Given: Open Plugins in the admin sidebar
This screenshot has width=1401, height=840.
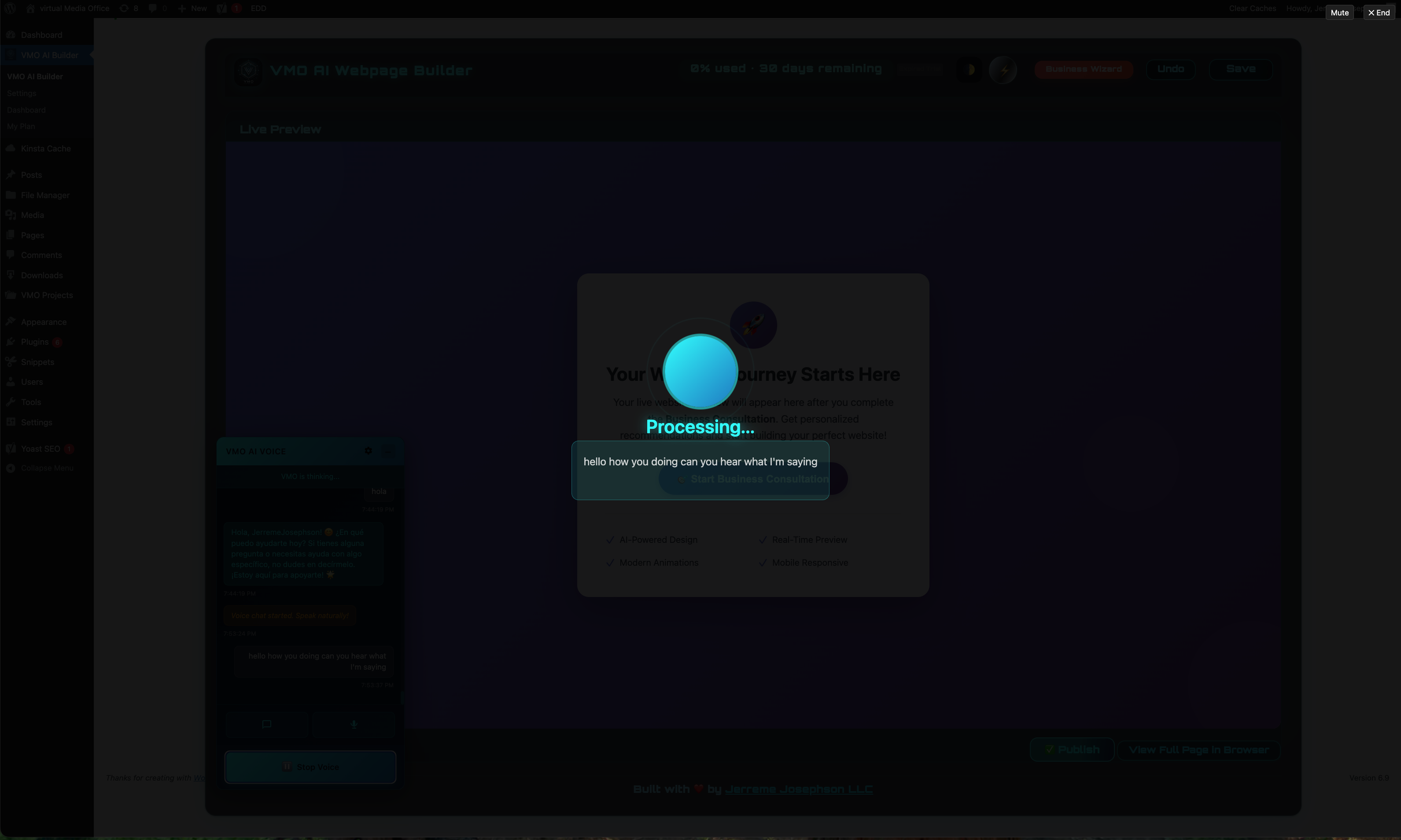Looking at the screenshot, I should 34,342.
